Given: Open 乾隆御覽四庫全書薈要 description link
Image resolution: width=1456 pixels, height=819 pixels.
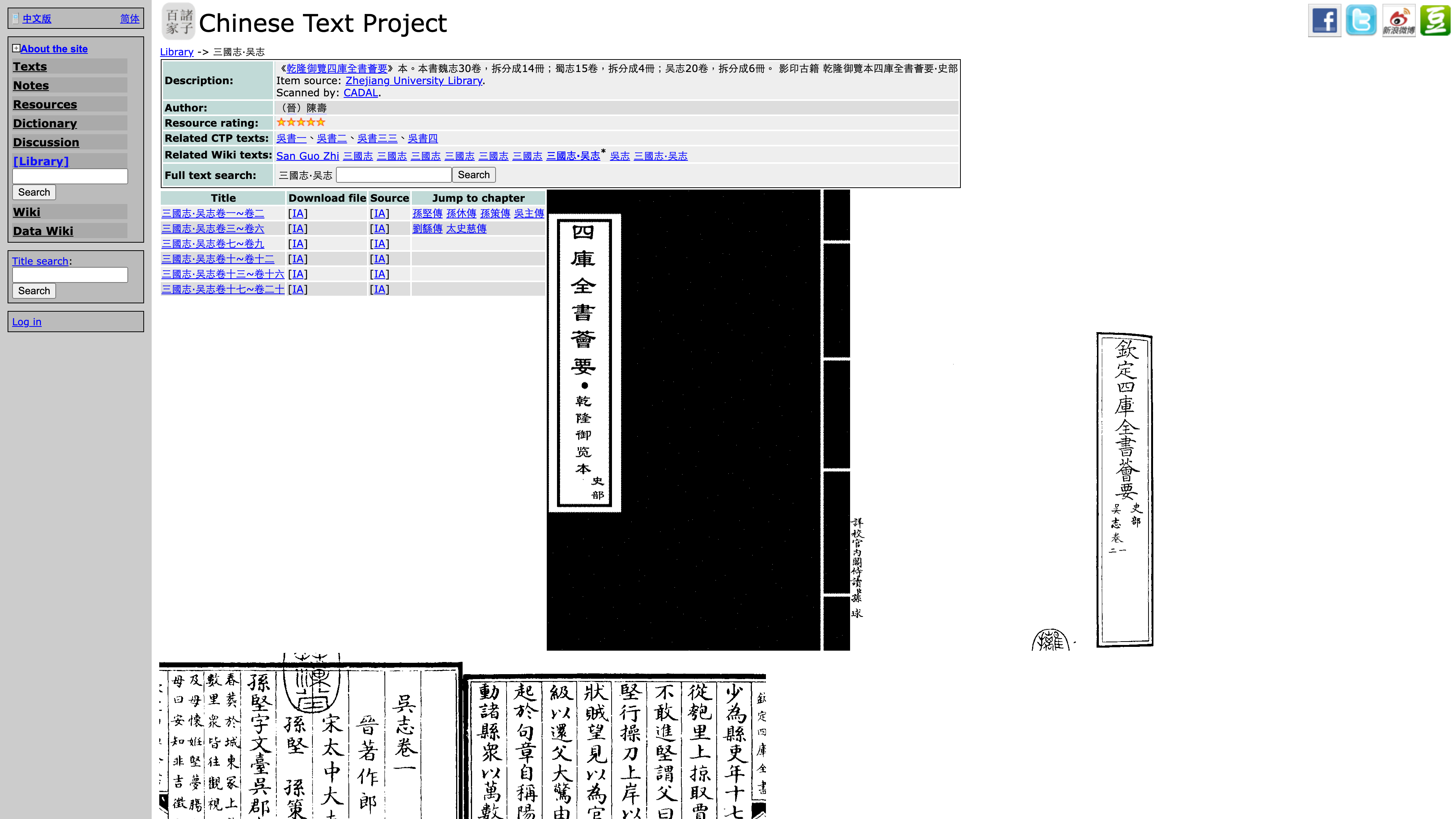Looking at the screenshot, I should 337,68.
